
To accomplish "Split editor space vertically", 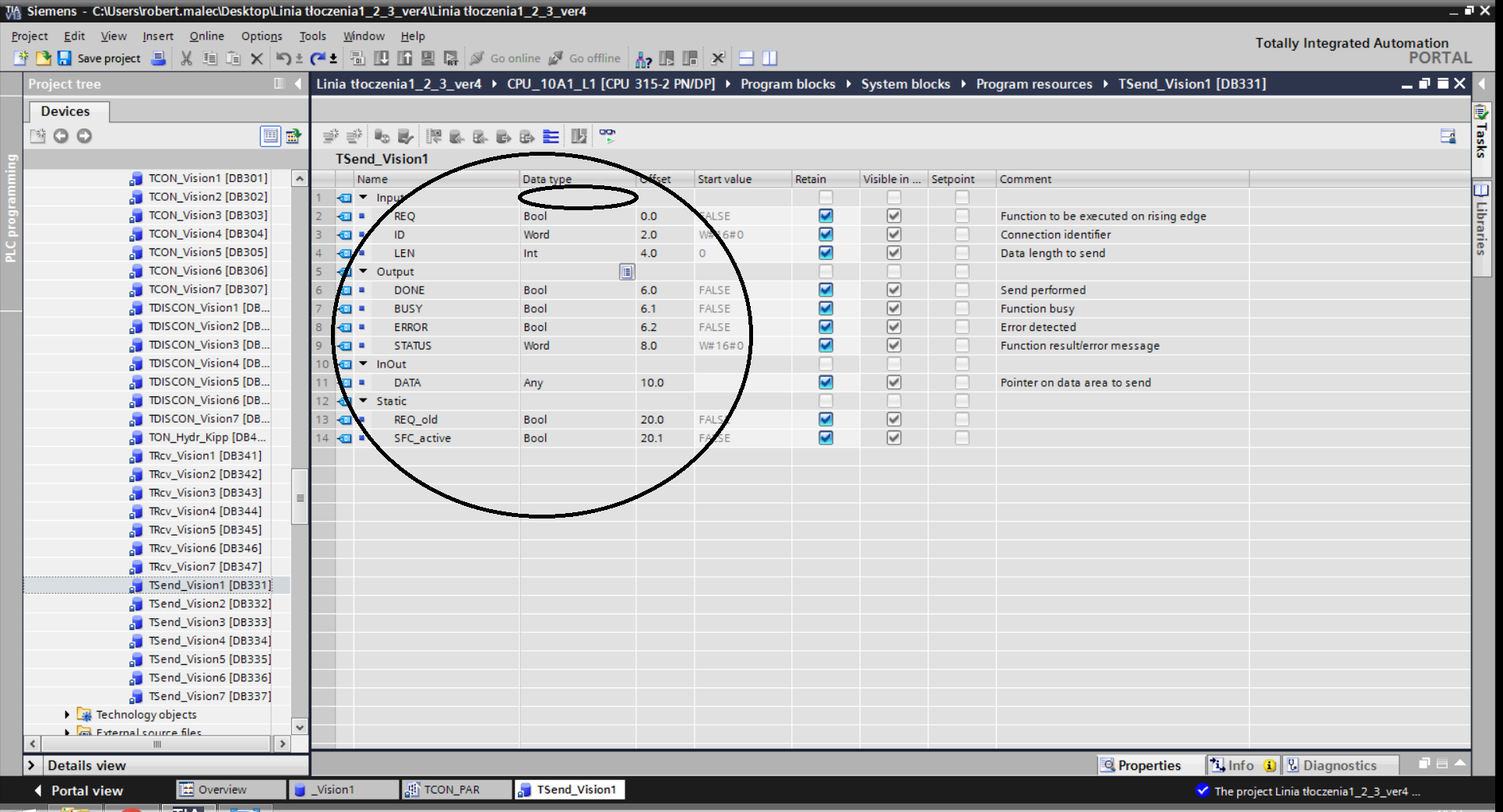I will 769,58.
